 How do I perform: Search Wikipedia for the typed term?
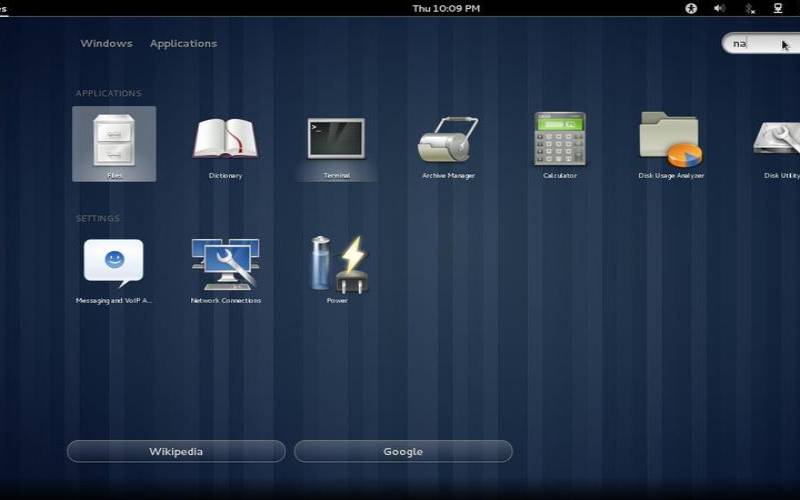pyautogui.click(x=176, y=452)
